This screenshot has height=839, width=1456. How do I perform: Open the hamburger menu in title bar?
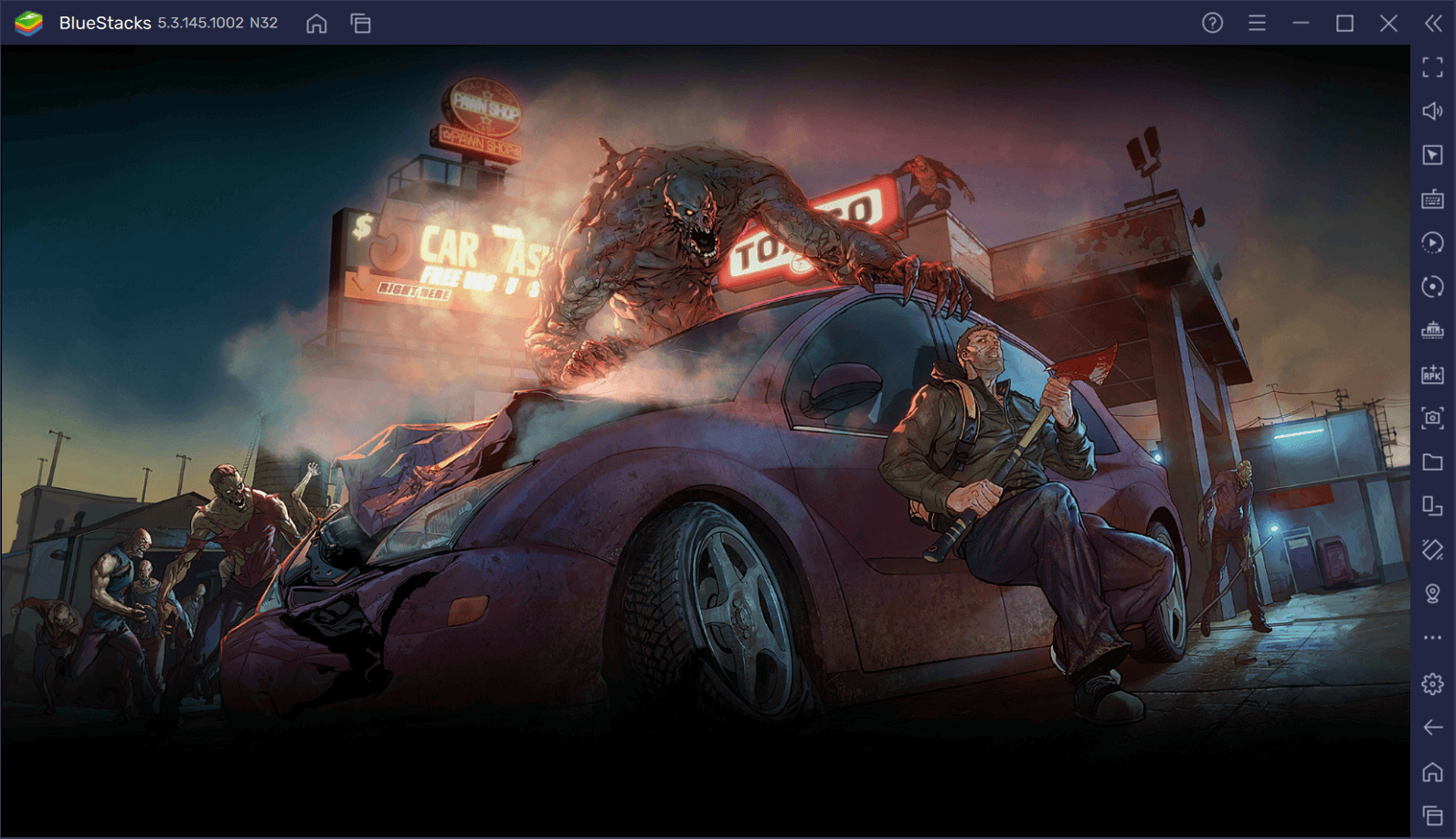click(1257, 23)
